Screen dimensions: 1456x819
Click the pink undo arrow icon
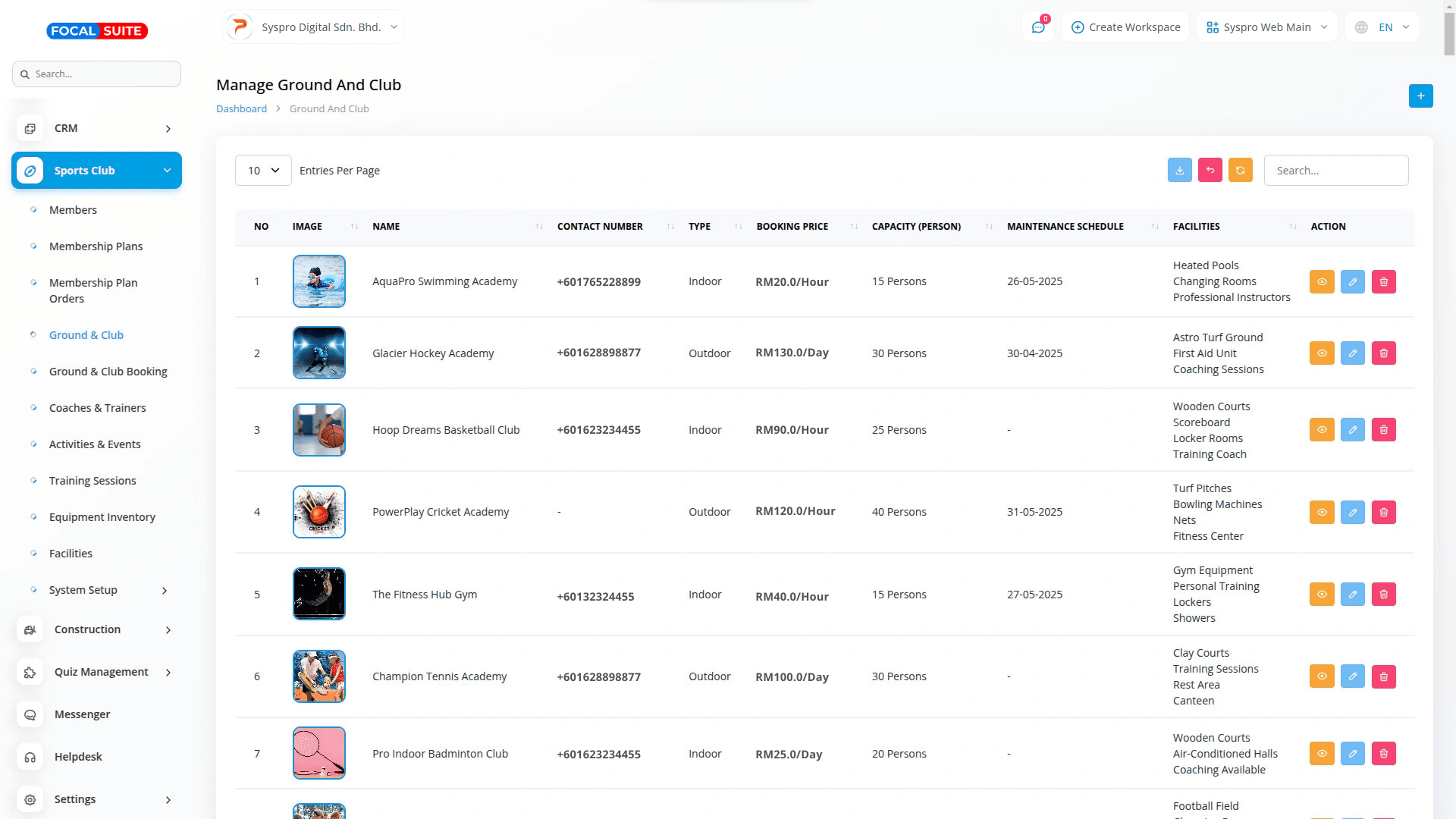tap(1210, 171)
